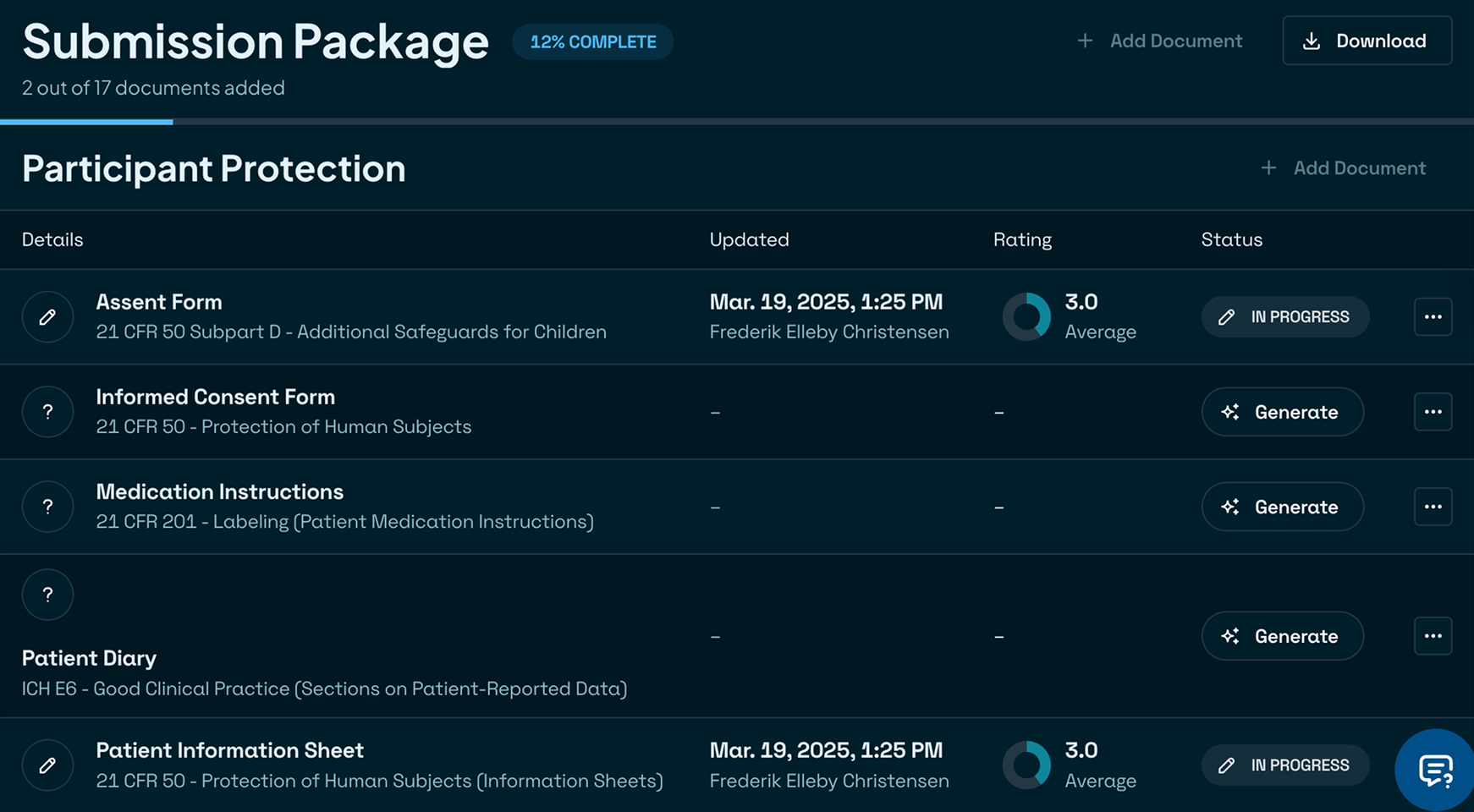The image size is (1474, 812).
Task: Click the question mark icon above Patient Diary
Action: 47,595
